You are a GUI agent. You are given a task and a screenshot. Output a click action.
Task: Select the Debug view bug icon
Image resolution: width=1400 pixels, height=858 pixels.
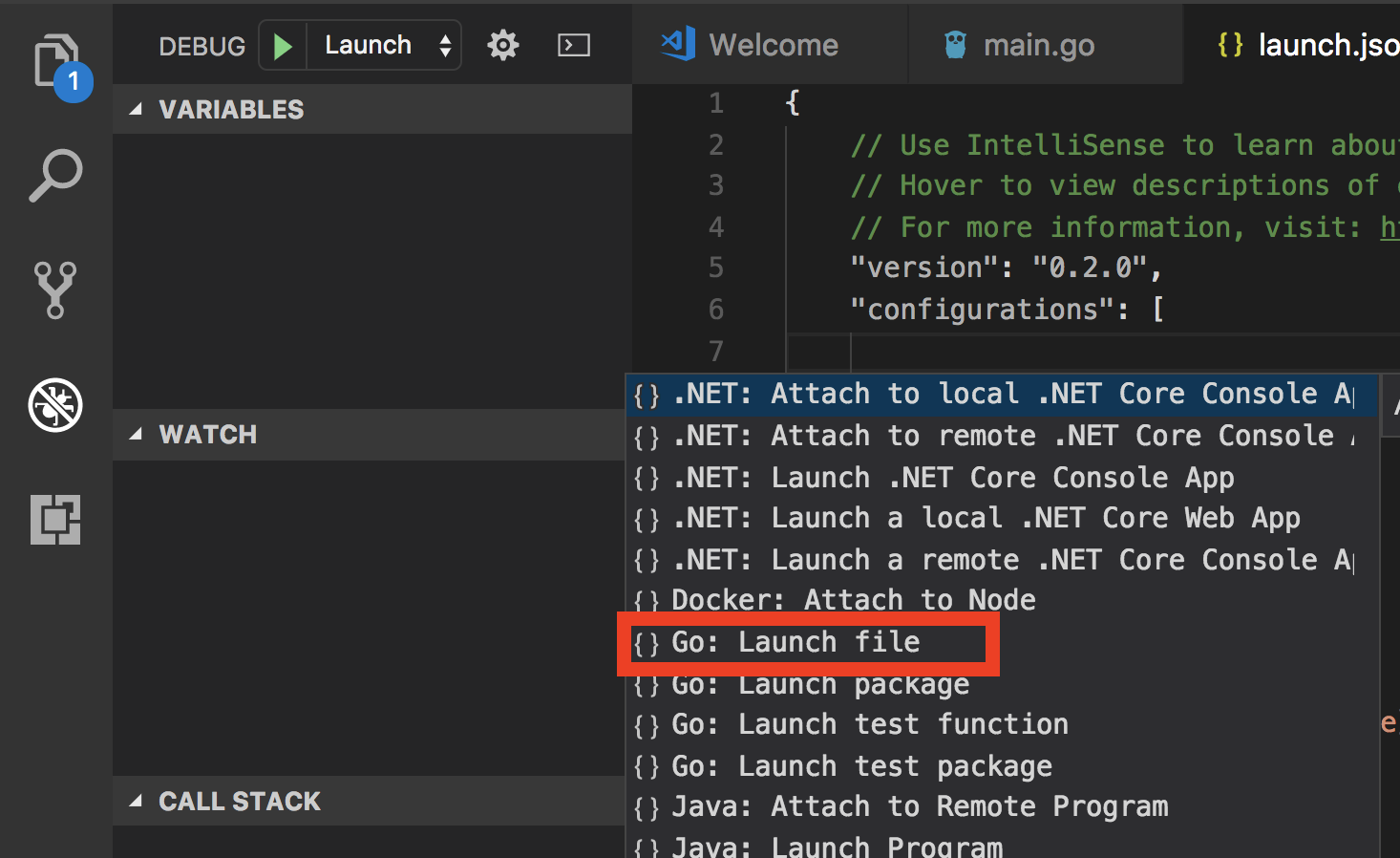tap(55, 405)
